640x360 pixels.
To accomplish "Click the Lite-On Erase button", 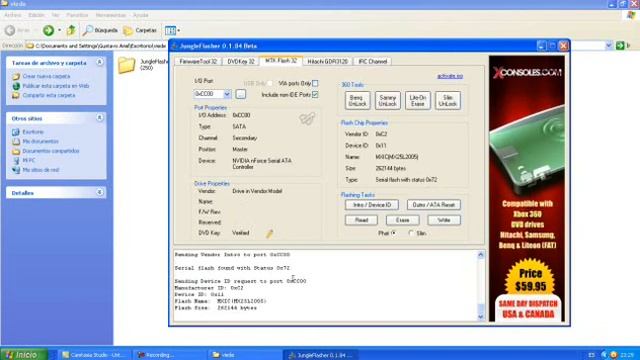I will pos(418,100).
